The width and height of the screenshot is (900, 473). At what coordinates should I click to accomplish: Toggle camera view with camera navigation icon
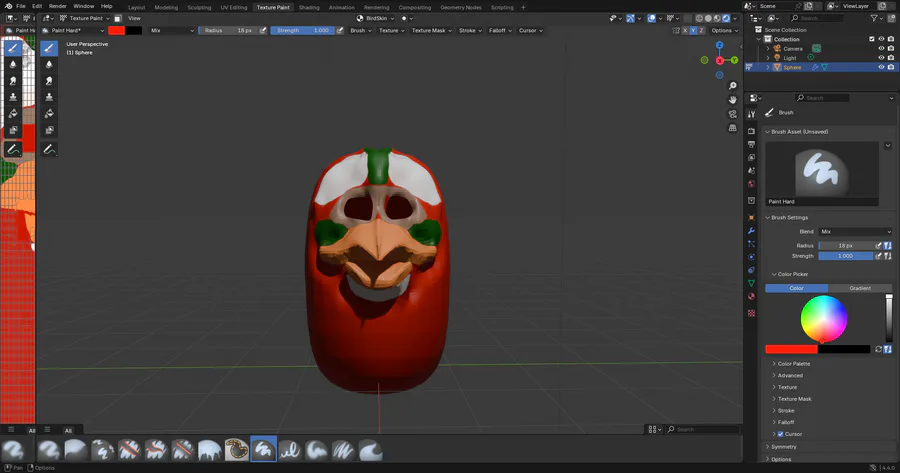point(732,114)
